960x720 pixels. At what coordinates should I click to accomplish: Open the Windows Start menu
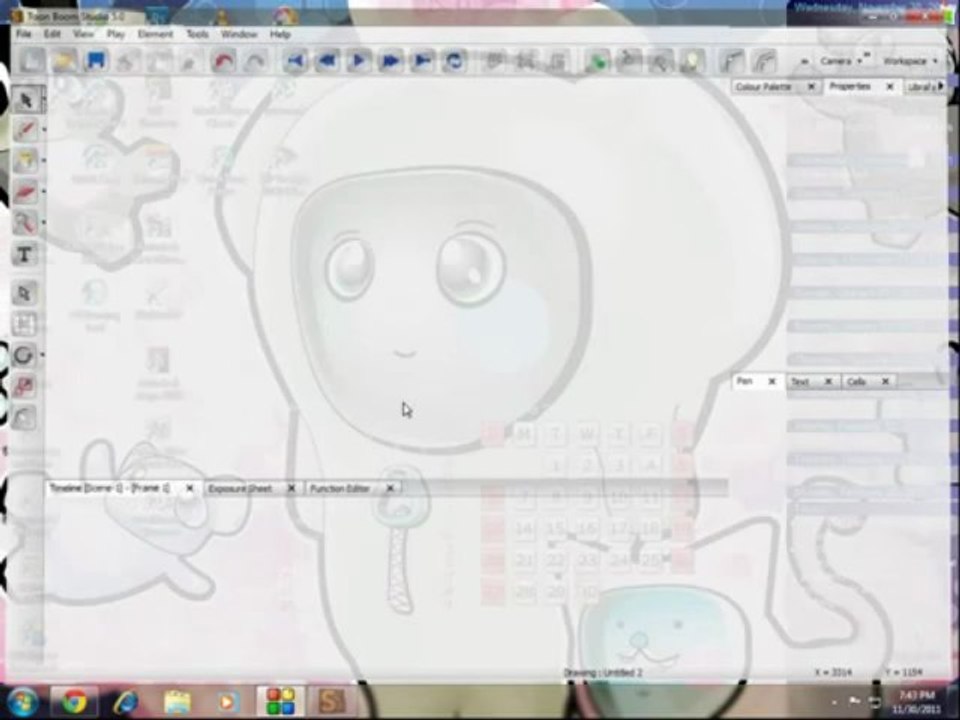(x=23, y=702)
